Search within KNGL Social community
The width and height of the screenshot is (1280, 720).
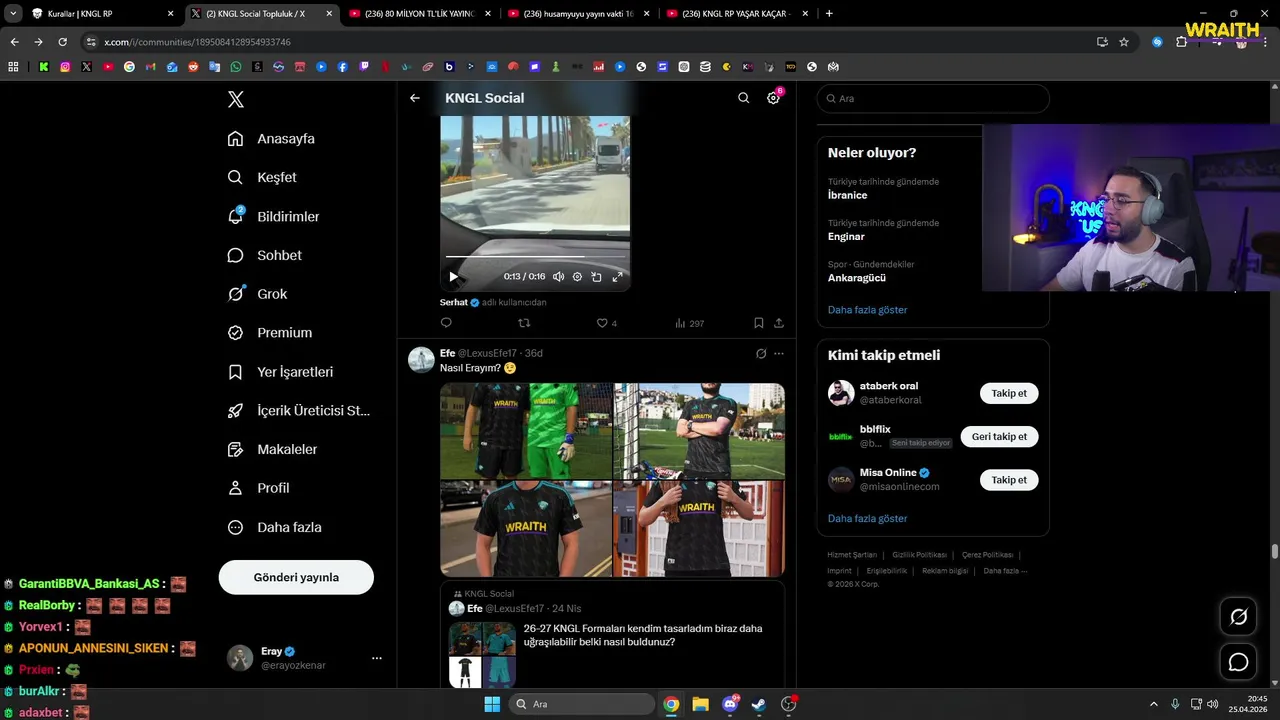point(743,98)
